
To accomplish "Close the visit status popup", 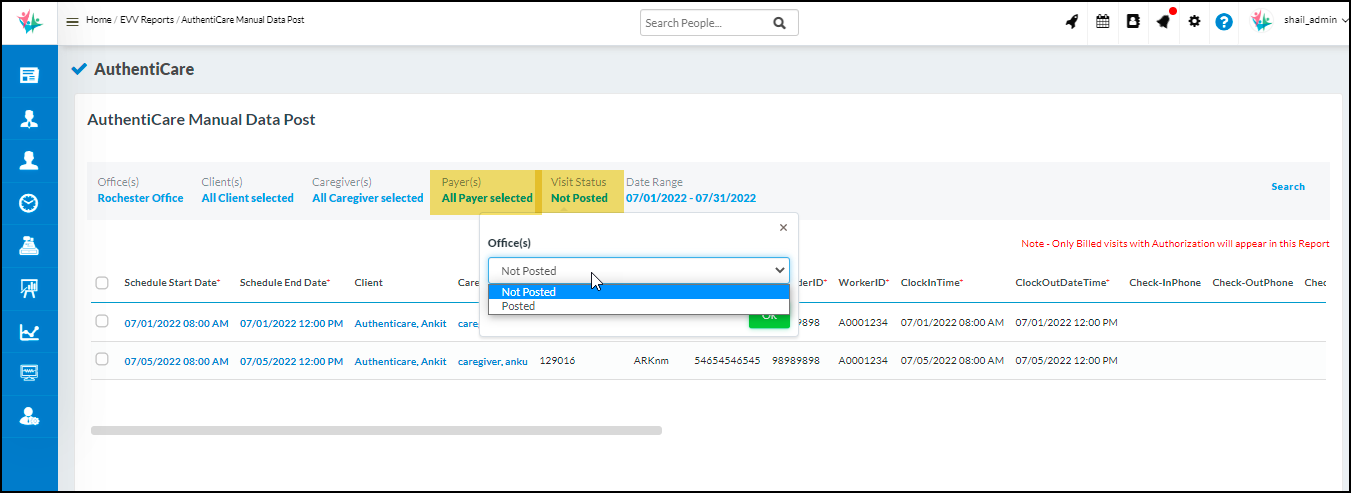I will pos(783,227).
